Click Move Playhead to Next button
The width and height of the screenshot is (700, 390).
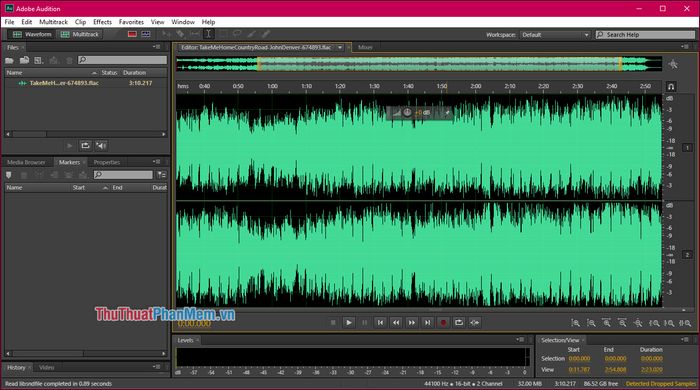pos(427,322)
